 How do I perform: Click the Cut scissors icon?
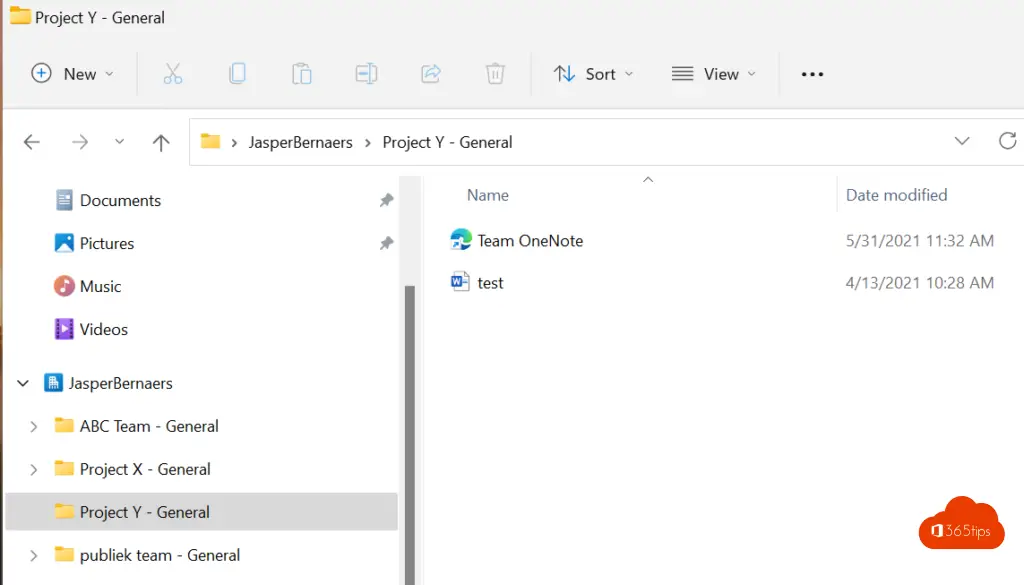[x=173, y=73]
